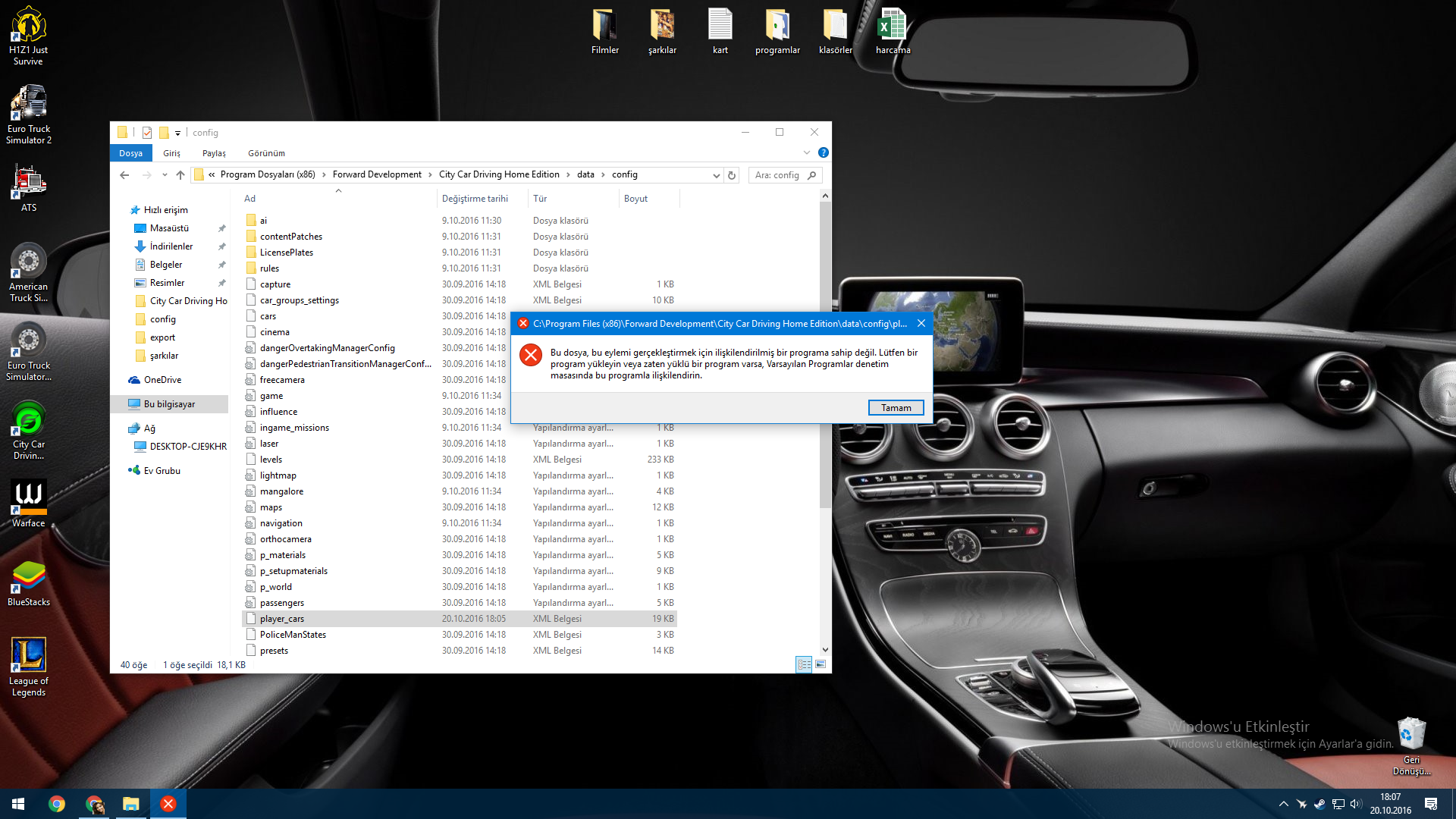Switch to large thumbnails view icon
Screen dimensions: 1456x819
(x=821, y=664)
